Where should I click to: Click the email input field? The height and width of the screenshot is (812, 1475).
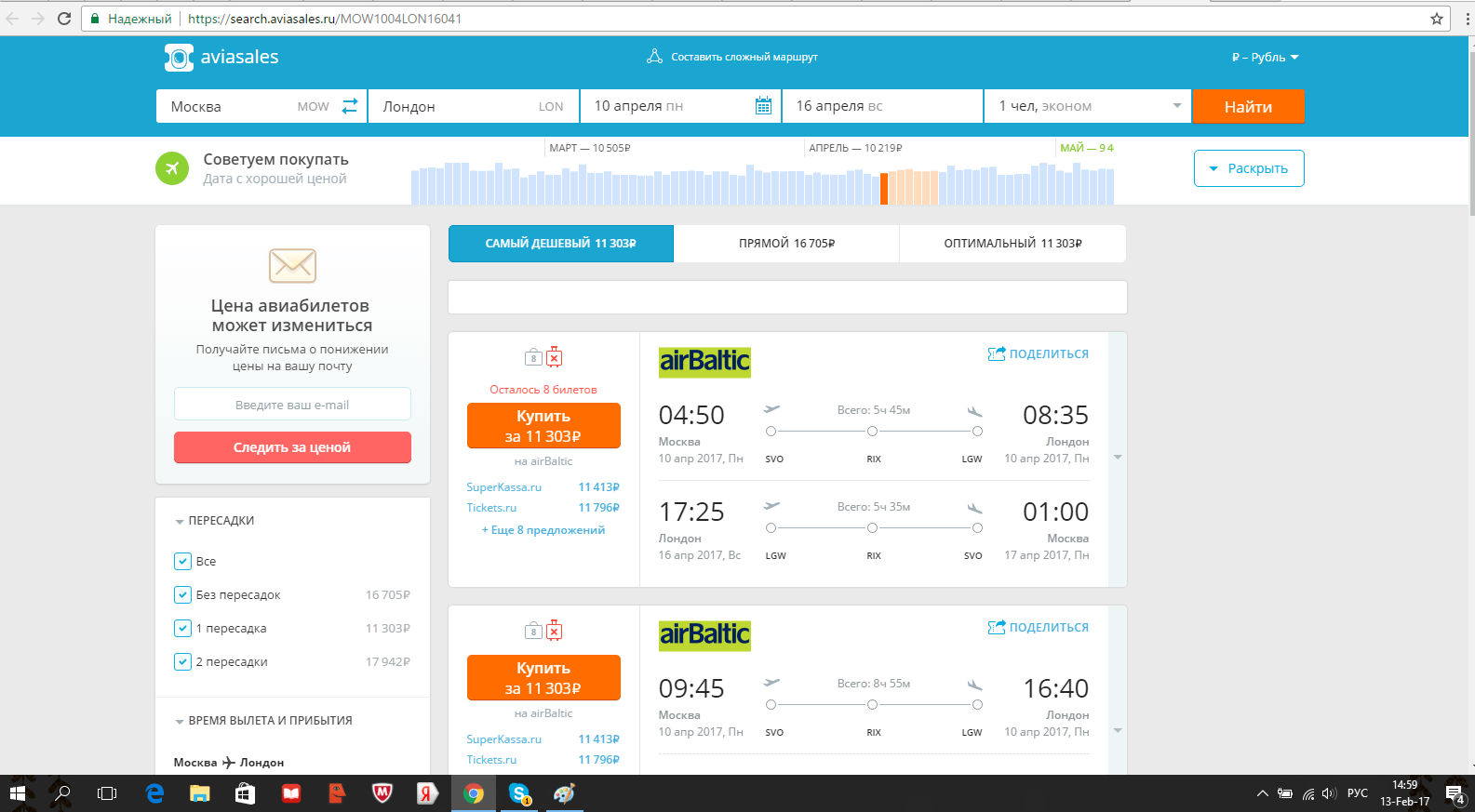click(292, 405)
